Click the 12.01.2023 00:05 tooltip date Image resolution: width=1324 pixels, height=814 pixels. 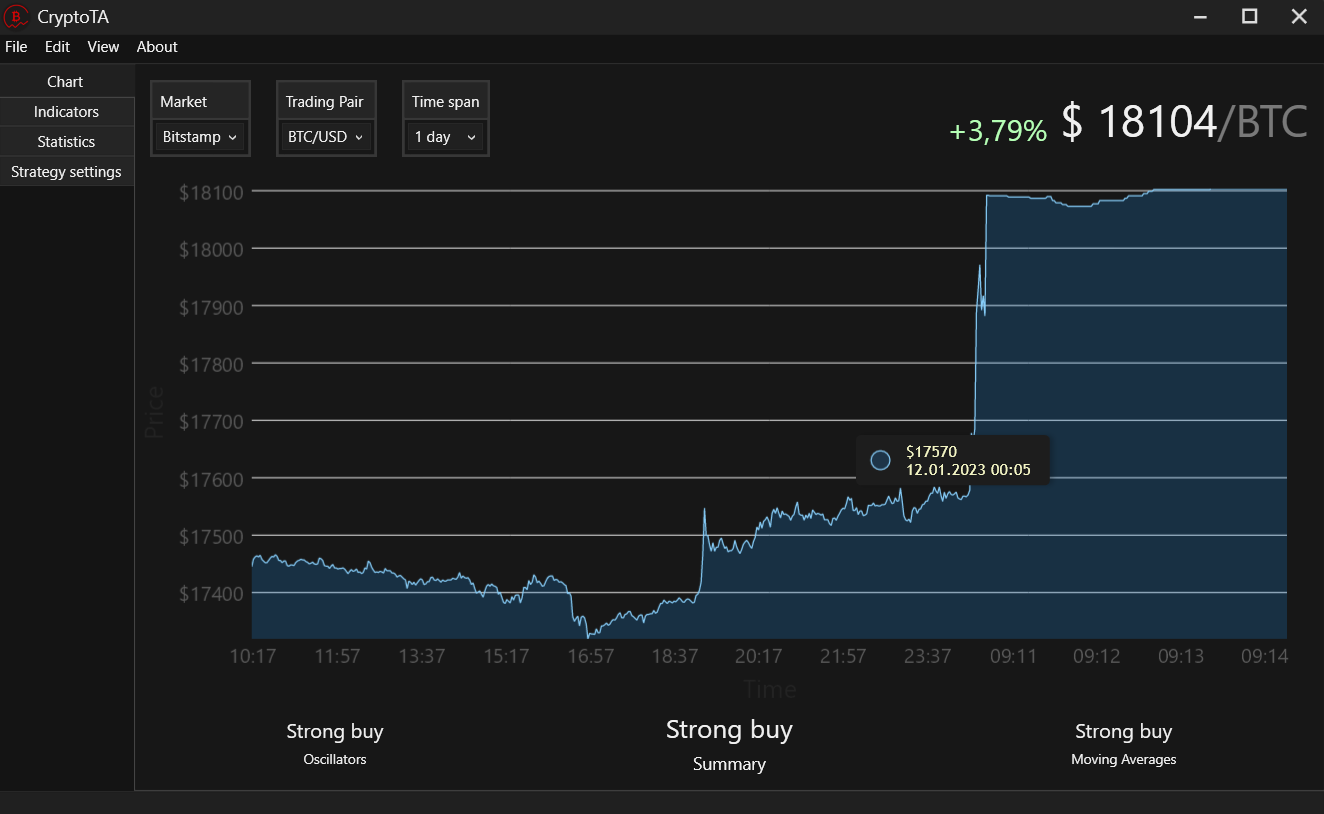pos(968,469)
